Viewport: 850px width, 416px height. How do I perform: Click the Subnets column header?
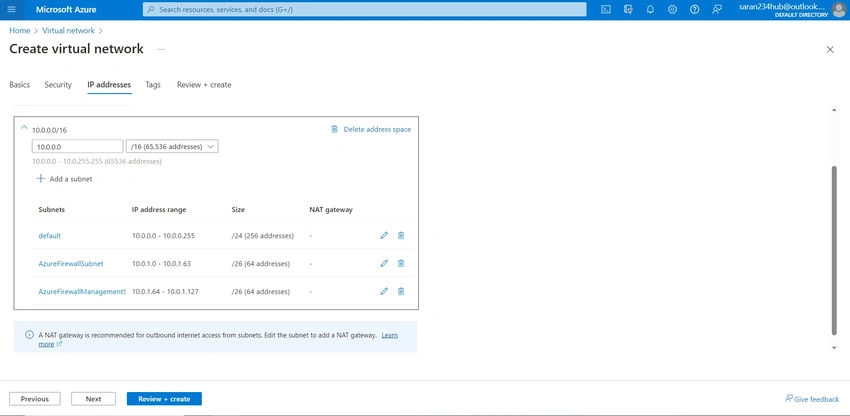(51, 209)
